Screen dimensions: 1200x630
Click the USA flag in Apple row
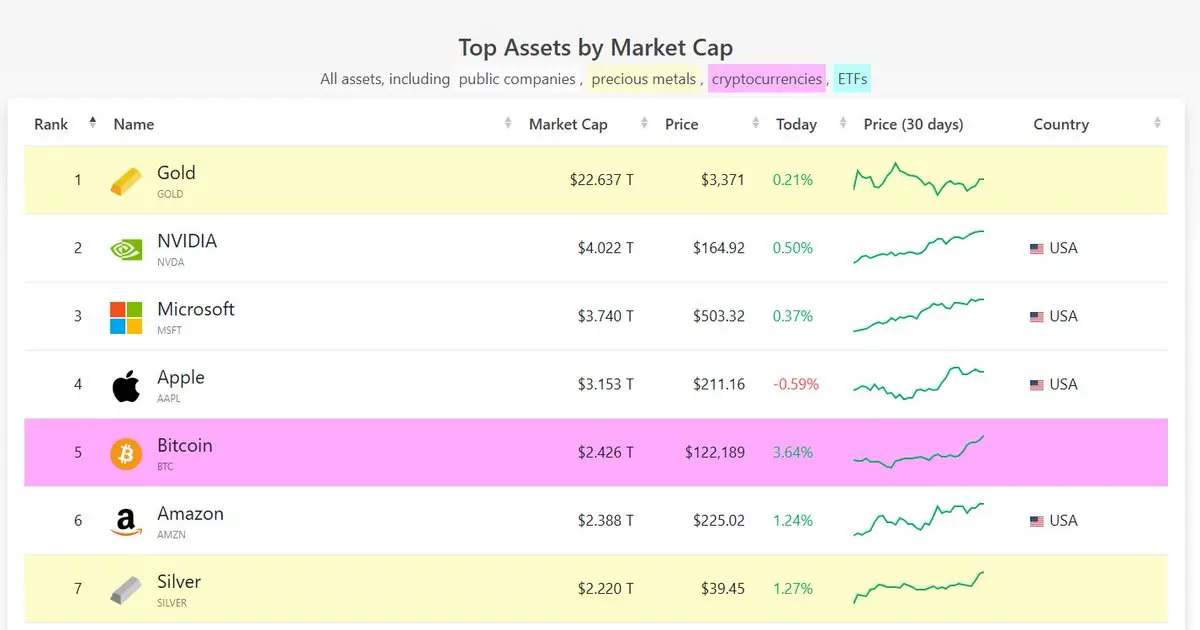pyautogui.click(x=1037, y=384)
